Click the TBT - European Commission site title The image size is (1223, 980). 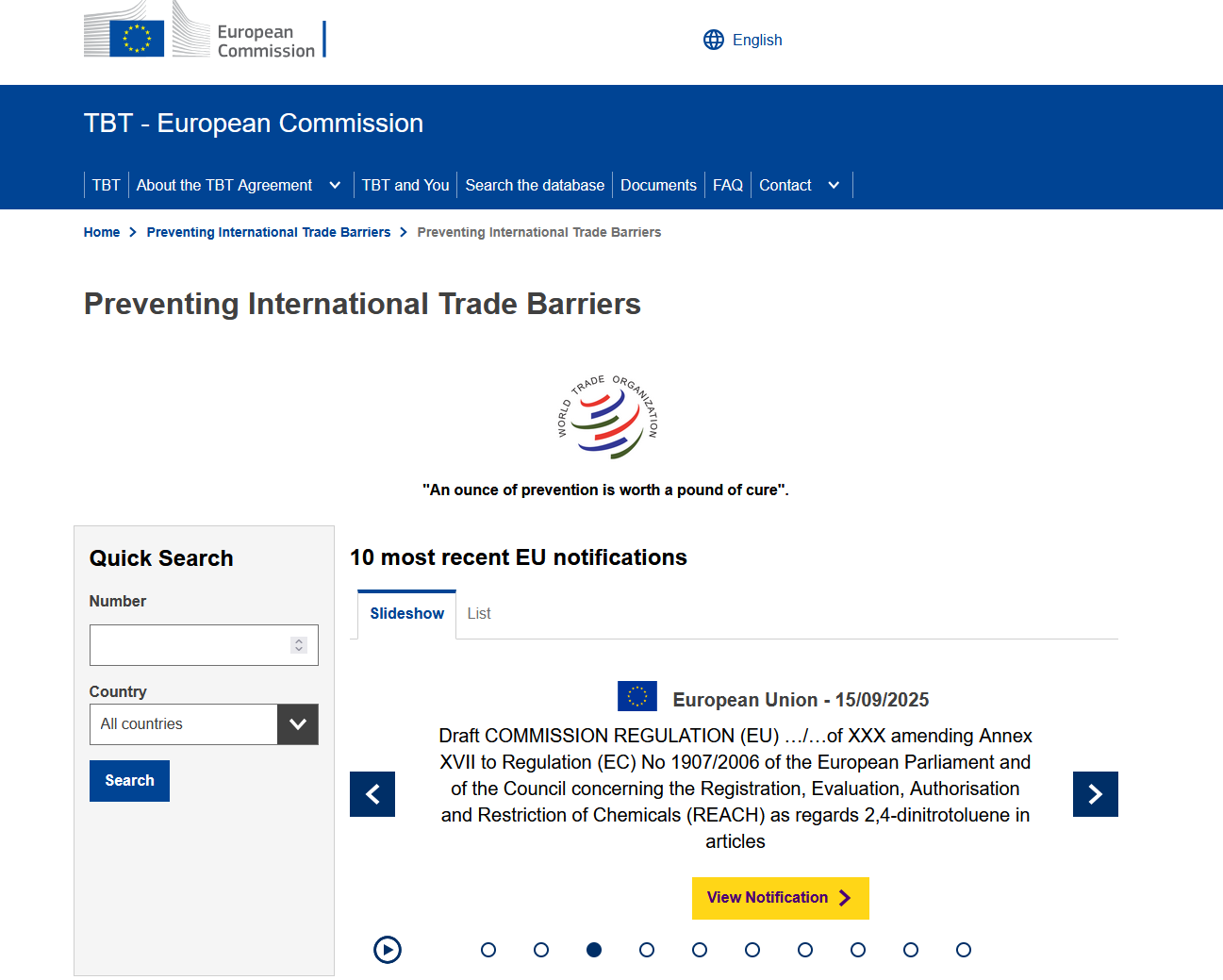tap(254, 124)
